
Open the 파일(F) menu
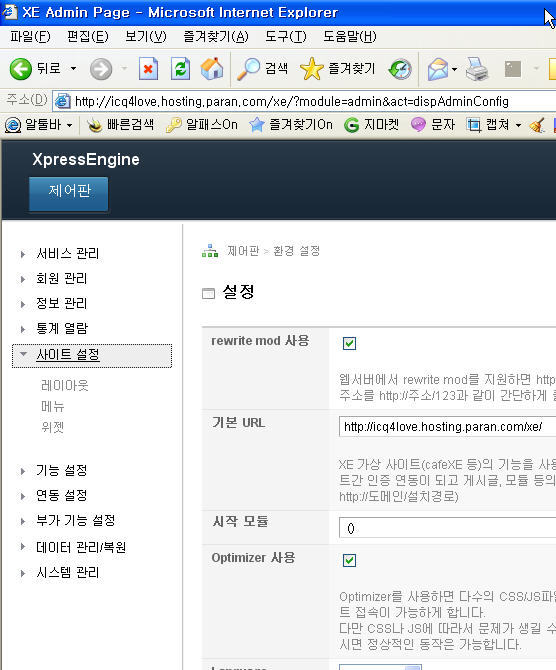(x=30, y=37)
